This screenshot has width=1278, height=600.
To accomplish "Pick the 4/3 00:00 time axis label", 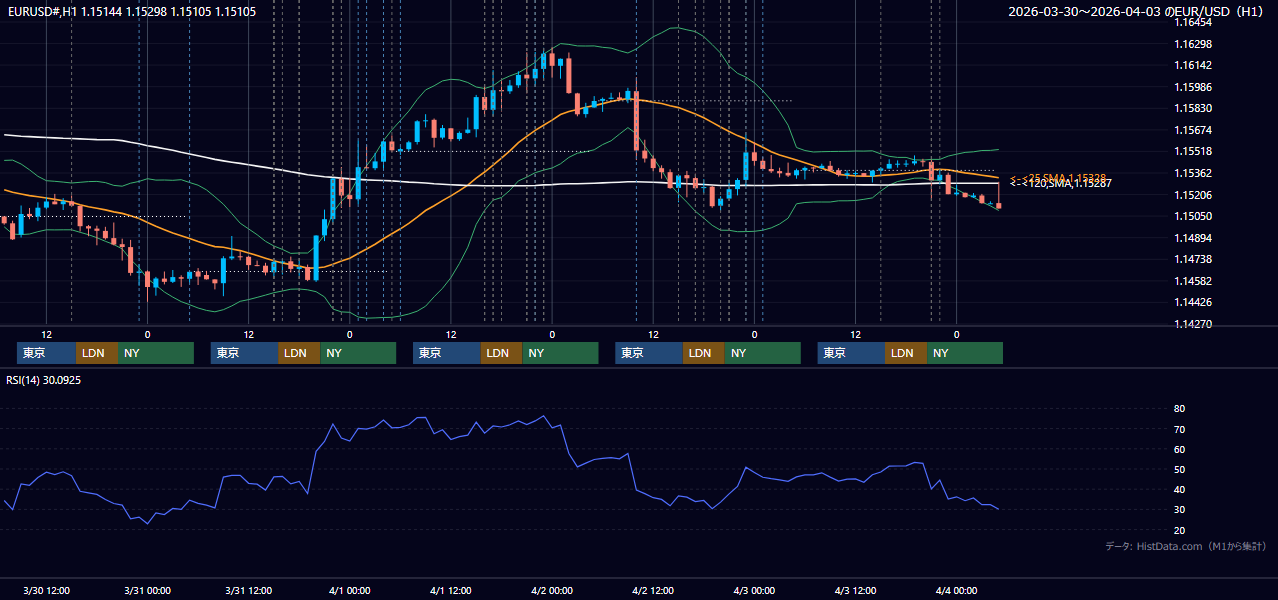I will click(754, 590).
